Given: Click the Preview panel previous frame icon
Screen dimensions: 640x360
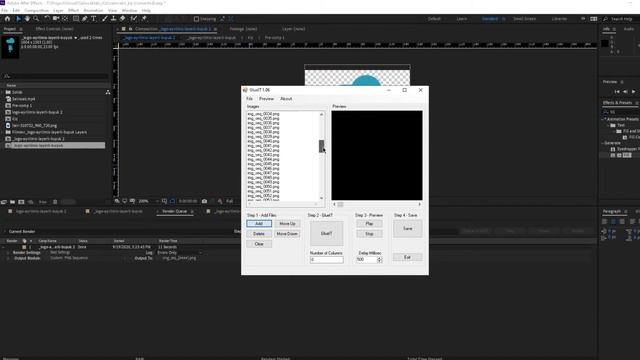Looking at the screenshot, I should pyautogui.click(x=625, y=92).
